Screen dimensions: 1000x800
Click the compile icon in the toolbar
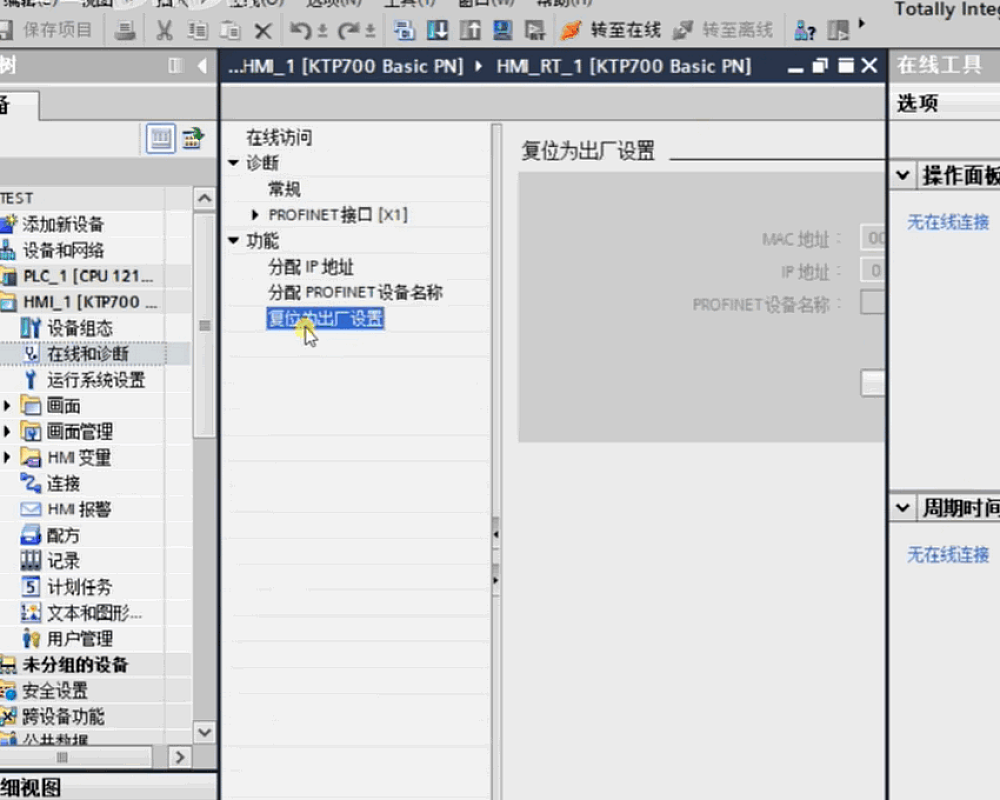click(x=404, y=30)
